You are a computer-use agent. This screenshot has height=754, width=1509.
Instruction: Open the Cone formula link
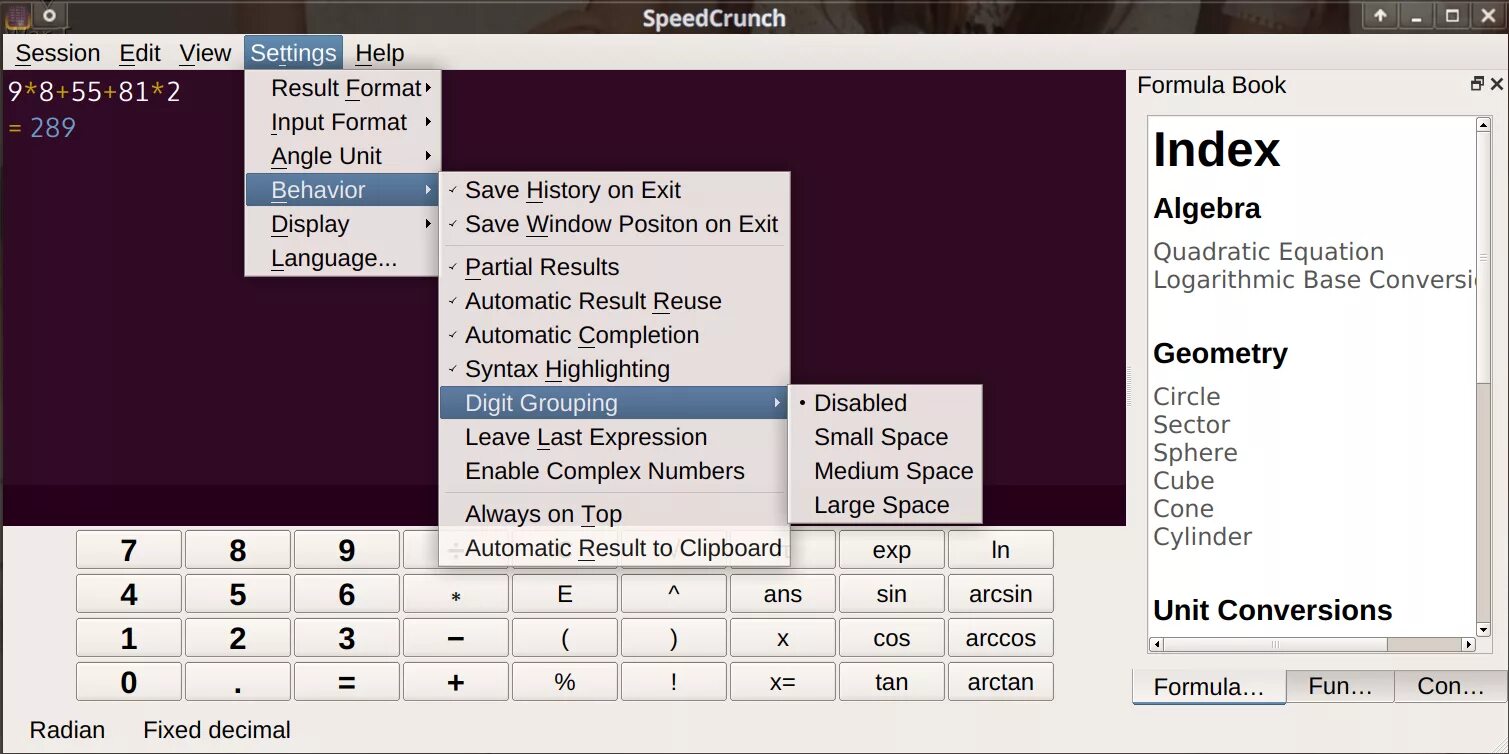[x=1183, y=509]
